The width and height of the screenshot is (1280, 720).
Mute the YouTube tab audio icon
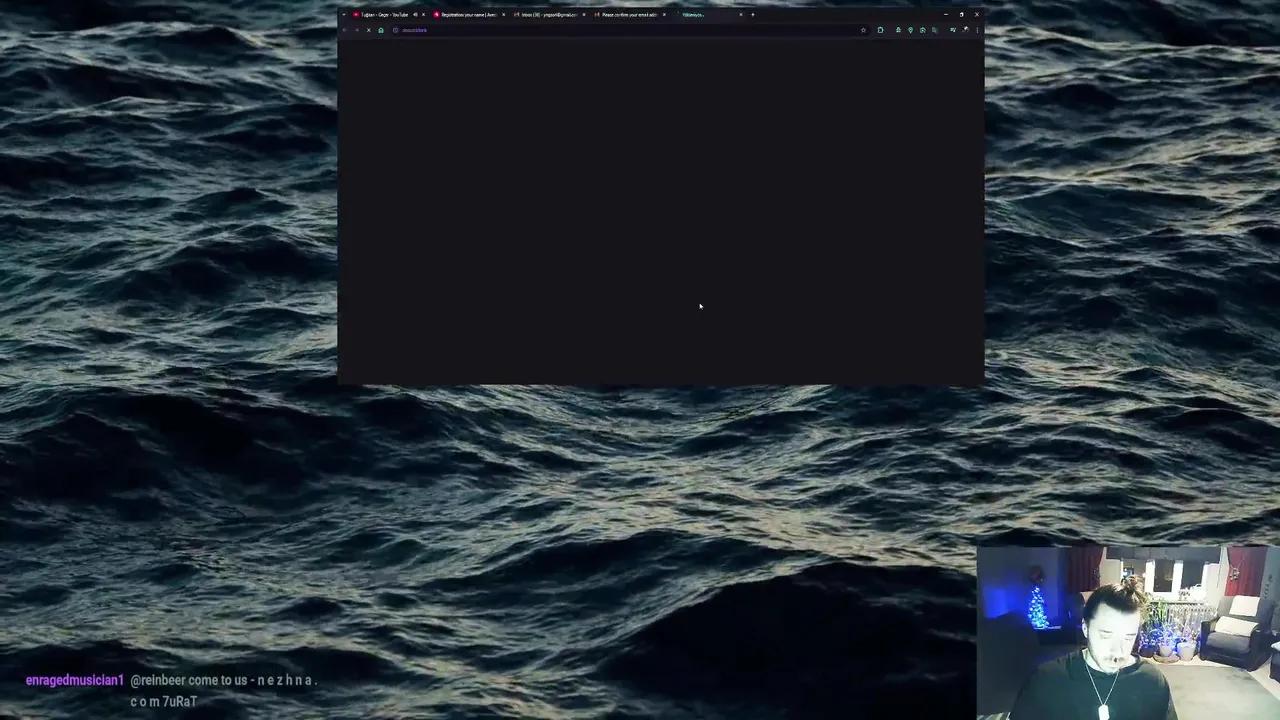(x=415, y=15)
